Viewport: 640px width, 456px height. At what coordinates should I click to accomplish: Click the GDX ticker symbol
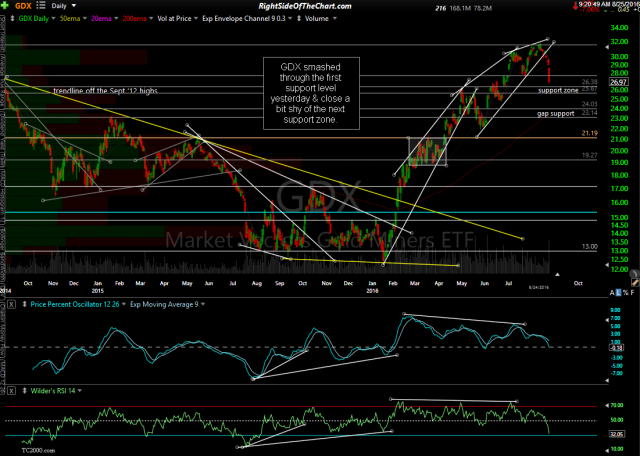[x=23, y=6]
